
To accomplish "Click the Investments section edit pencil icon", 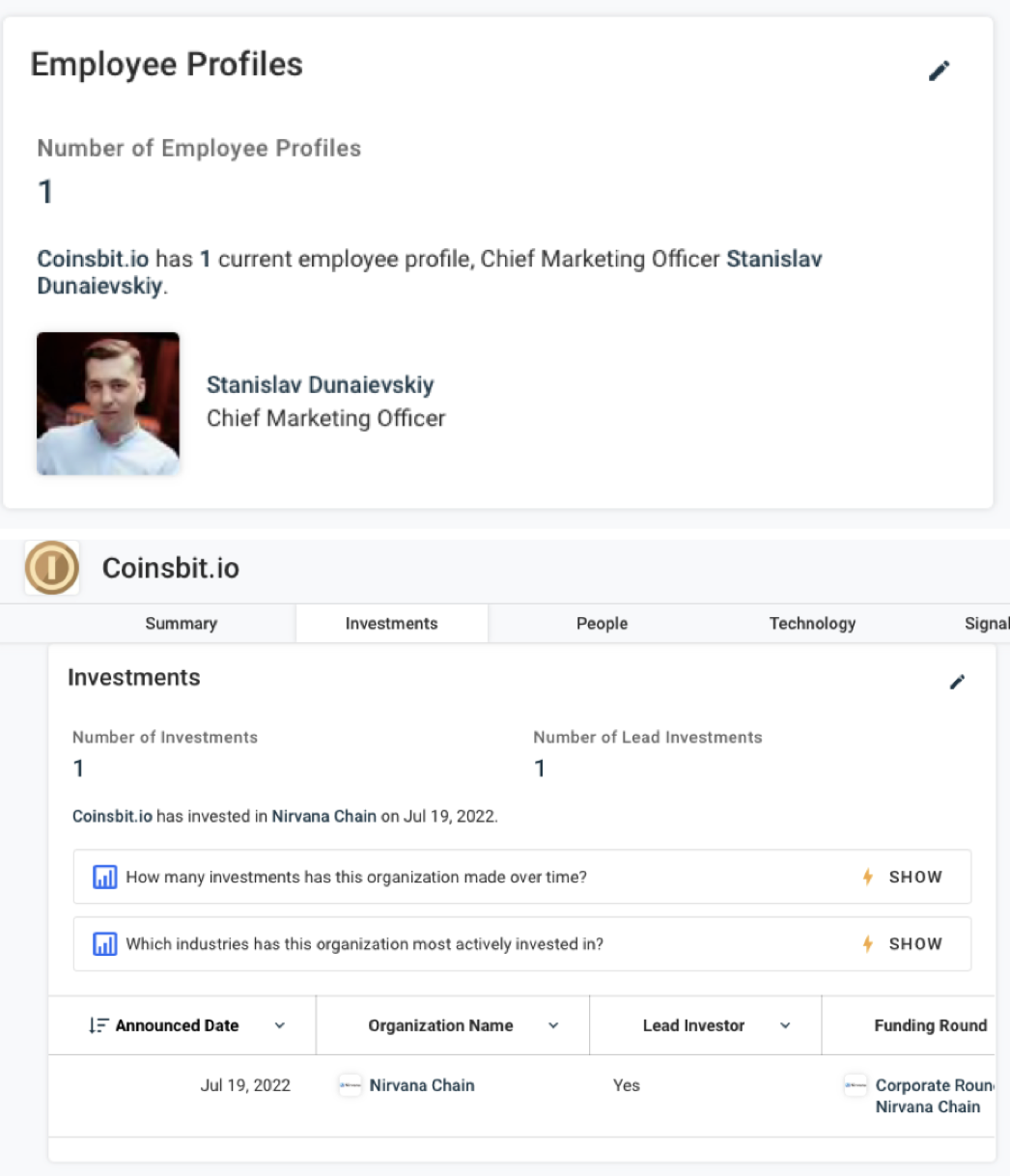I will tap(957, 682).
